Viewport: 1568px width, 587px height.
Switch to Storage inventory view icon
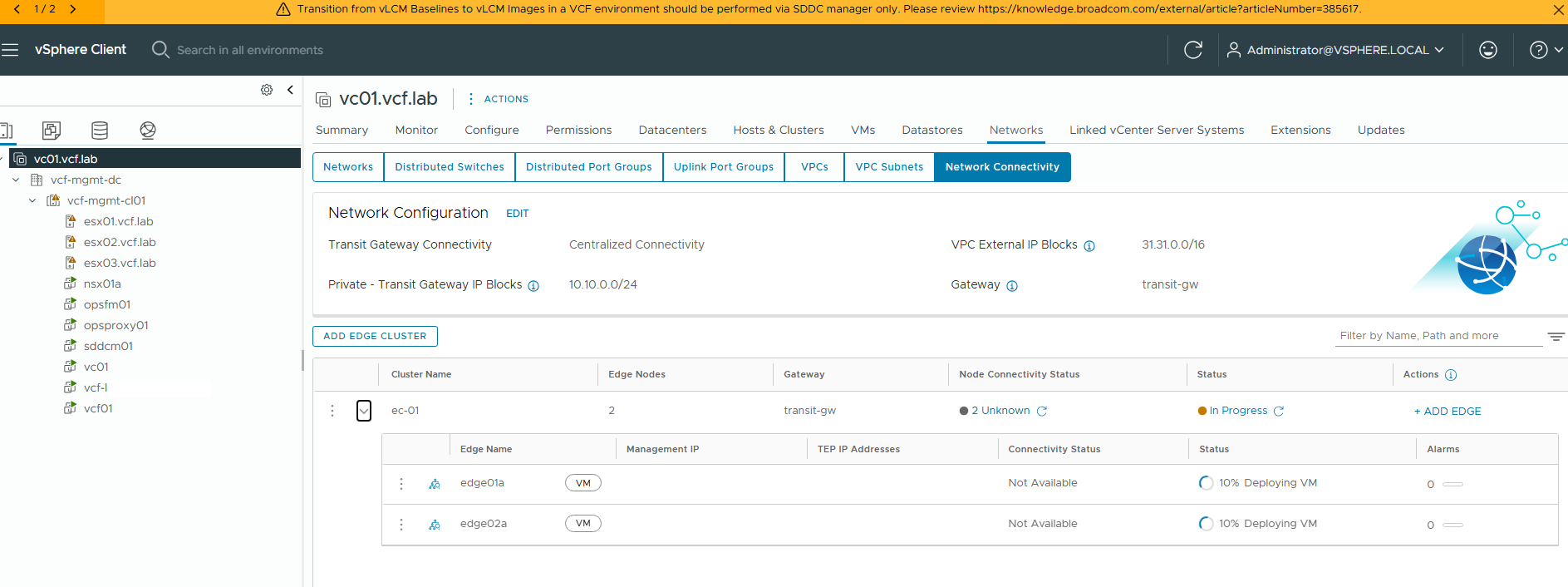click(100, 131)
